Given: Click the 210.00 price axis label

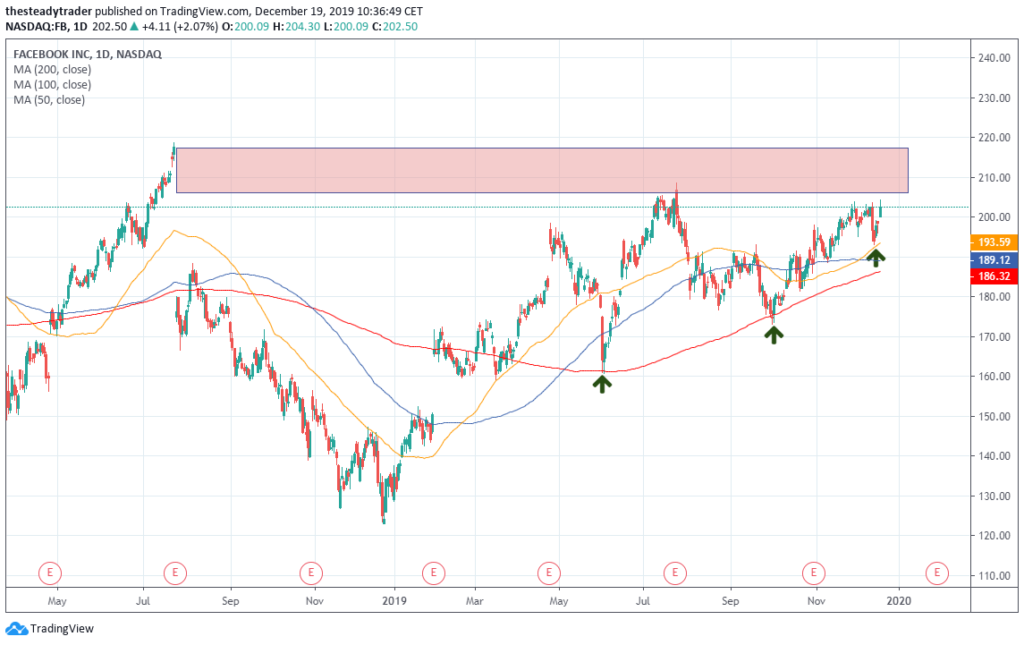Looking at the screenshot, I should 994,178.
